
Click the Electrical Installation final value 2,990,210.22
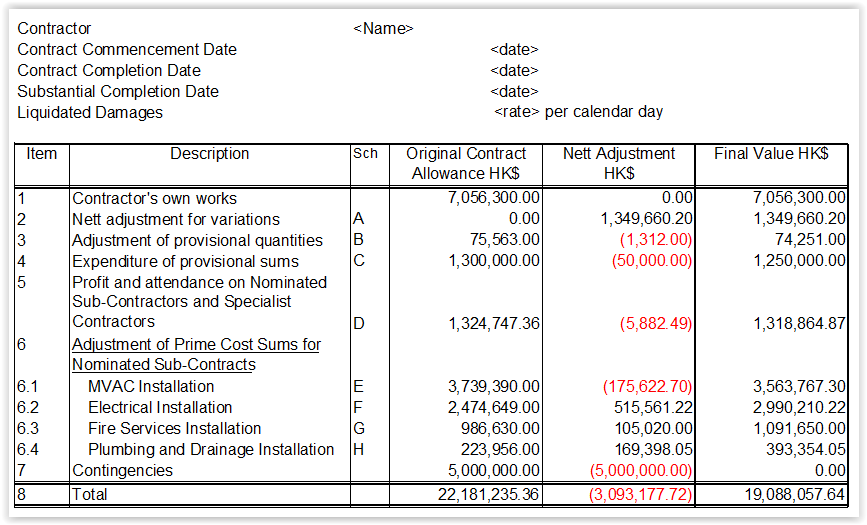799,407
